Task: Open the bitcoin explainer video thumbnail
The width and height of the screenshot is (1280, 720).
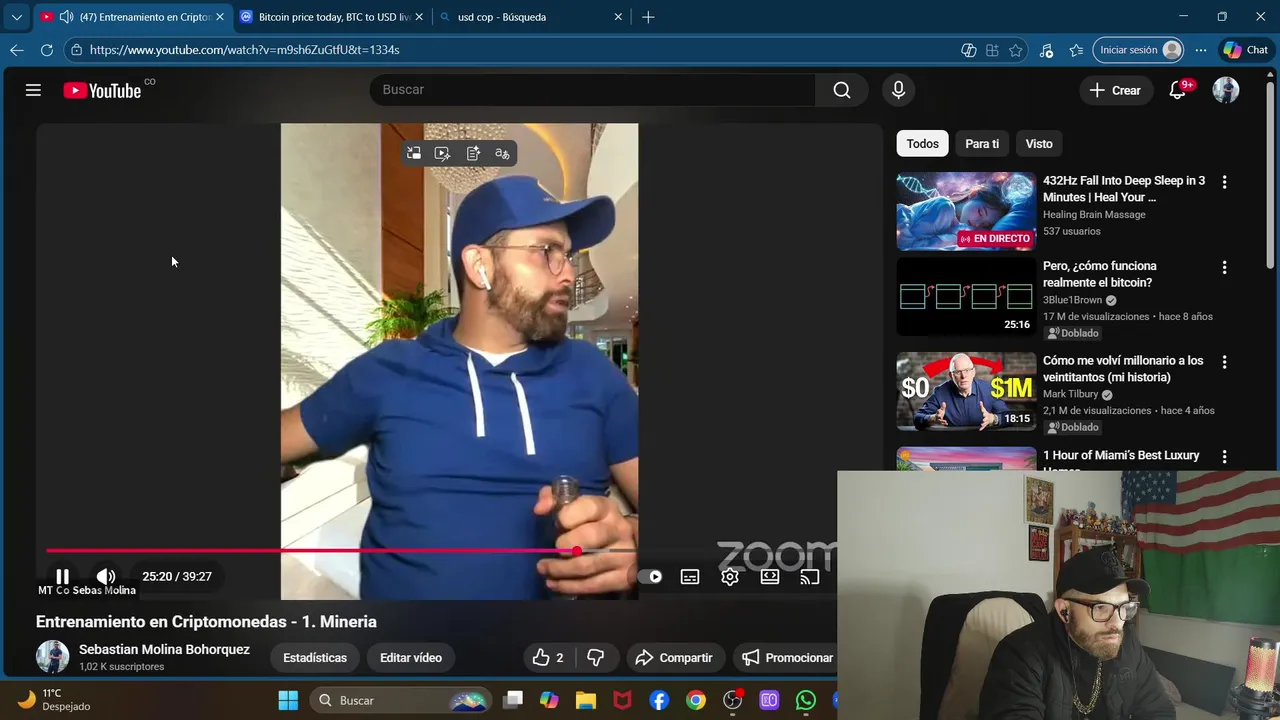Action: 966,296
